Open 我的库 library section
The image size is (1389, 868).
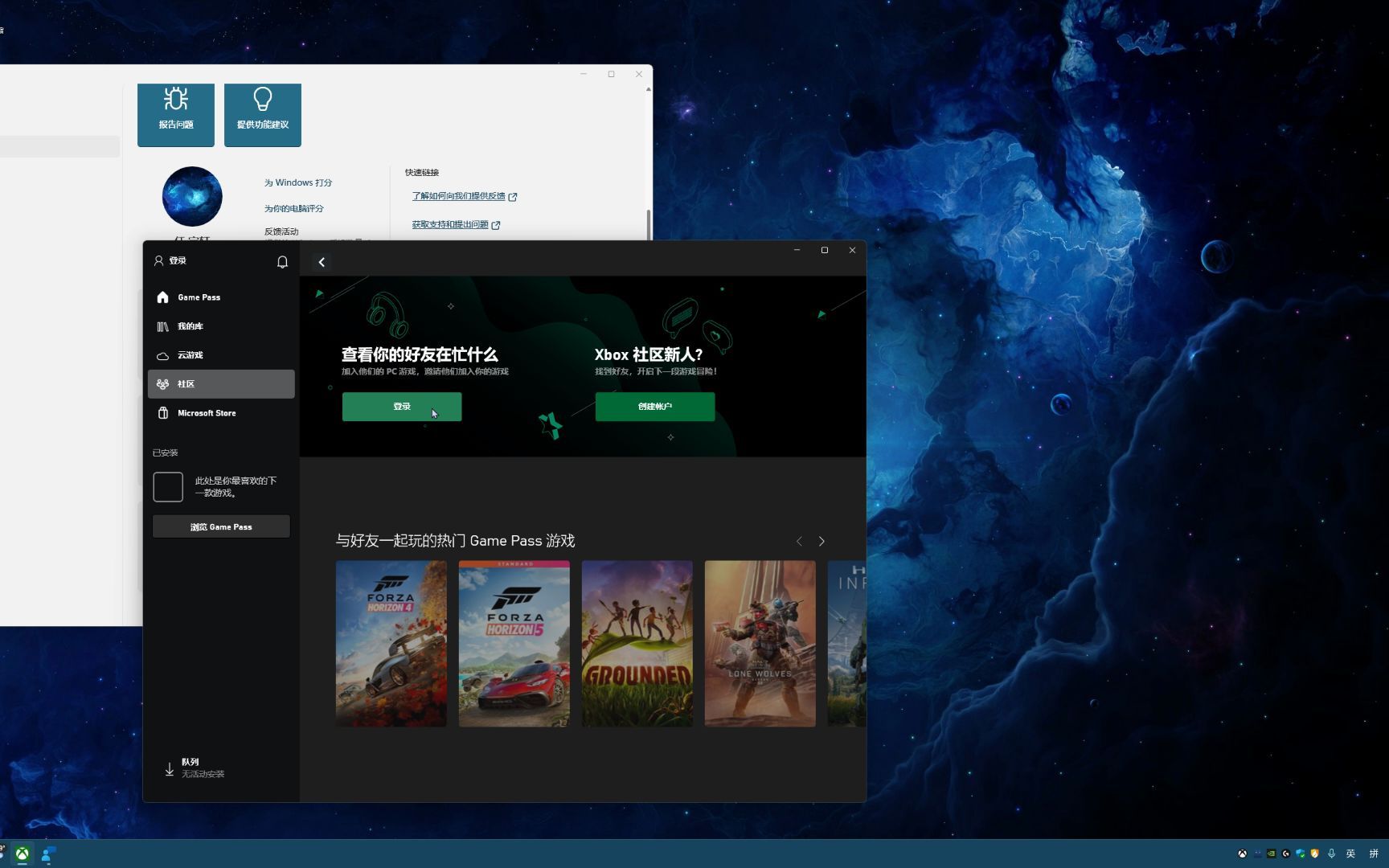(x=221, y=326)
